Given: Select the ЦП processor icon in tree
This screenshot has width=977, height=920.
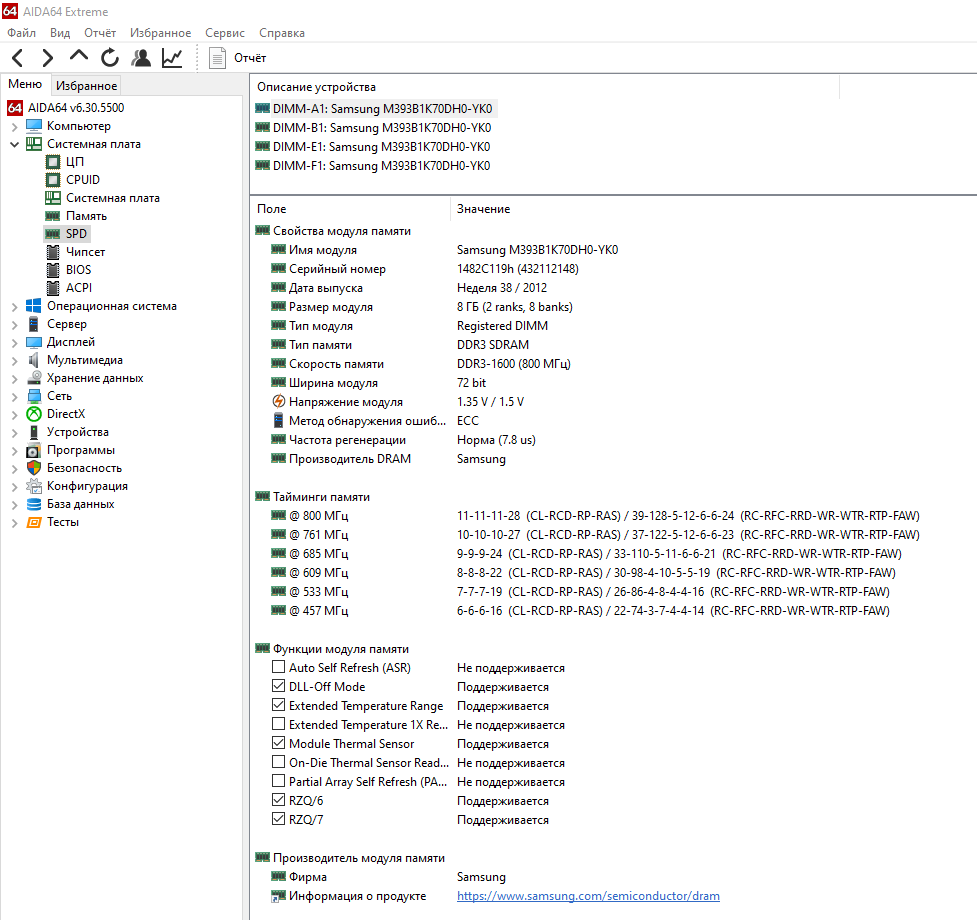Looking at the screenshot, I should [54, 162].
